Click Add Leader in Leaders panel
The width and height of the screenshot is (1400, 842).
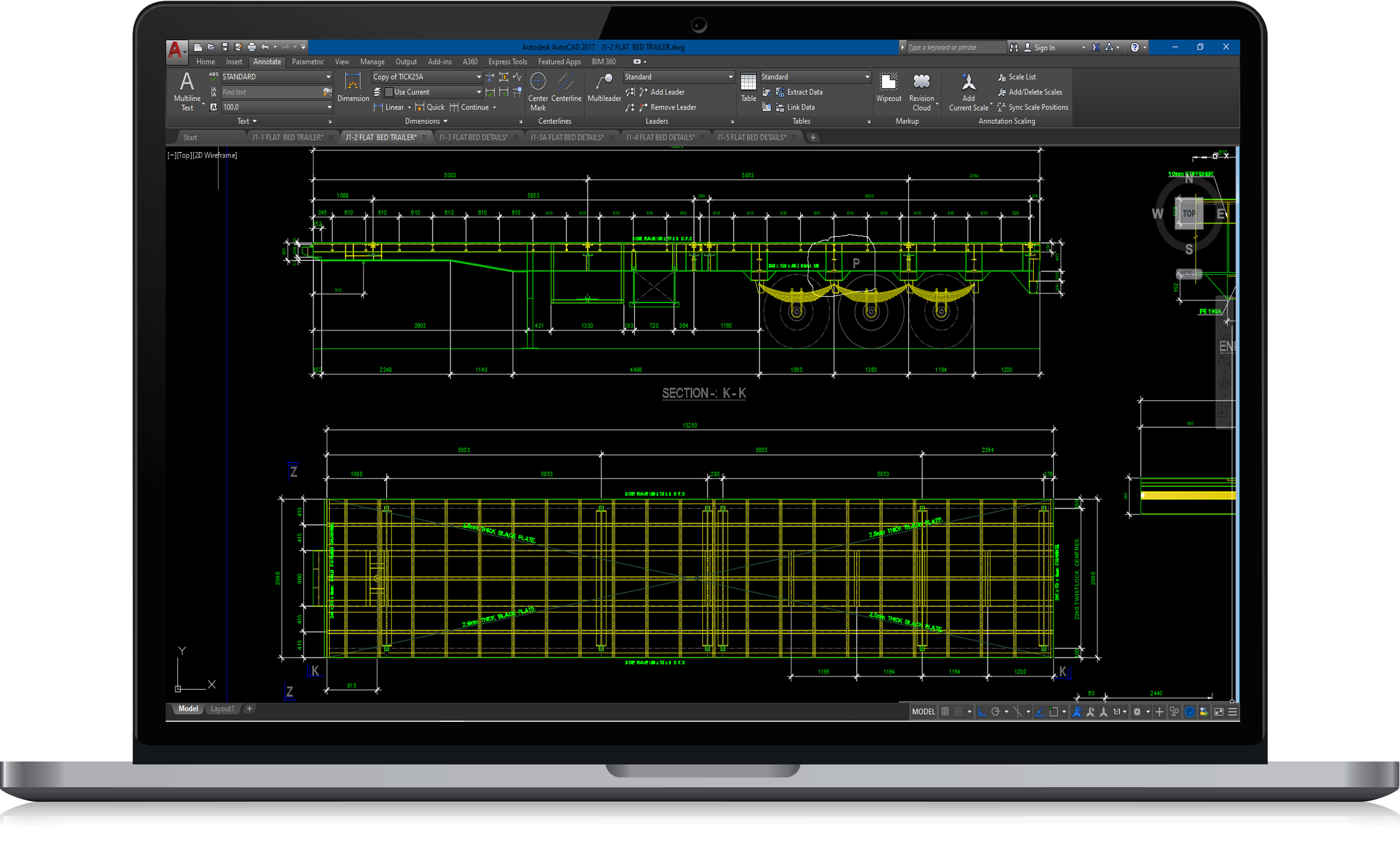tap(662, 92)
